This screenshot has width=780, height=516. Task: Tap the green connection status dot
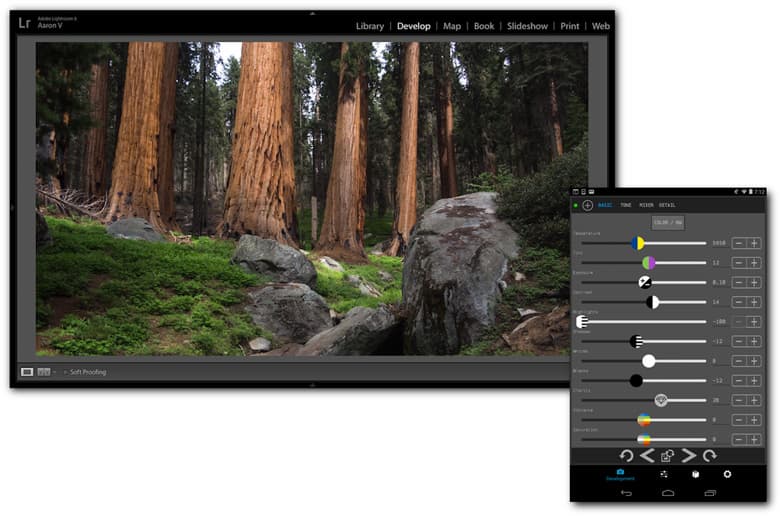coord(576,205)
